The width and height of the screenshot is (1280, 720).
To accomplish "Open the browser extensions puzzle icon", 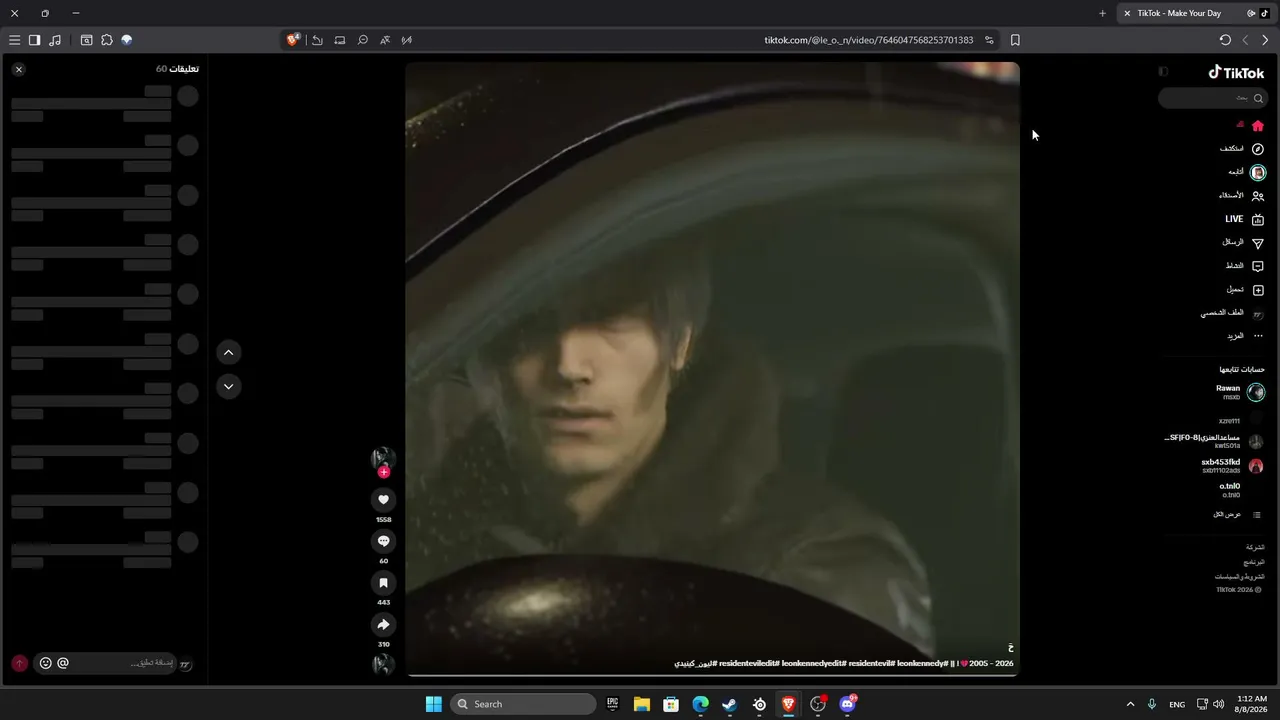I will 107,40.
